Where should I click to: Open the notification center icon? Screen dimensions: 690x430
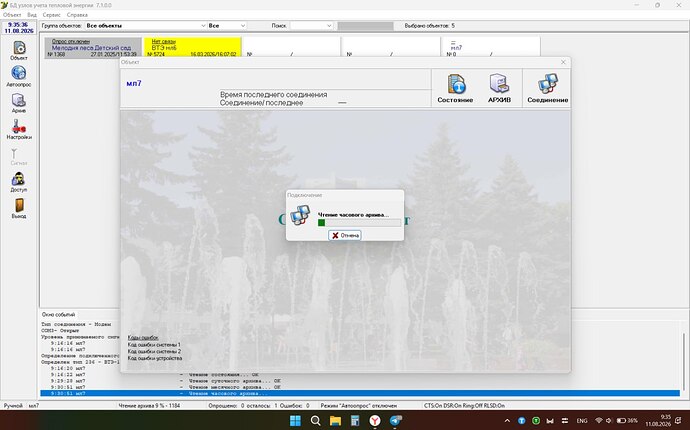point(678,421)
